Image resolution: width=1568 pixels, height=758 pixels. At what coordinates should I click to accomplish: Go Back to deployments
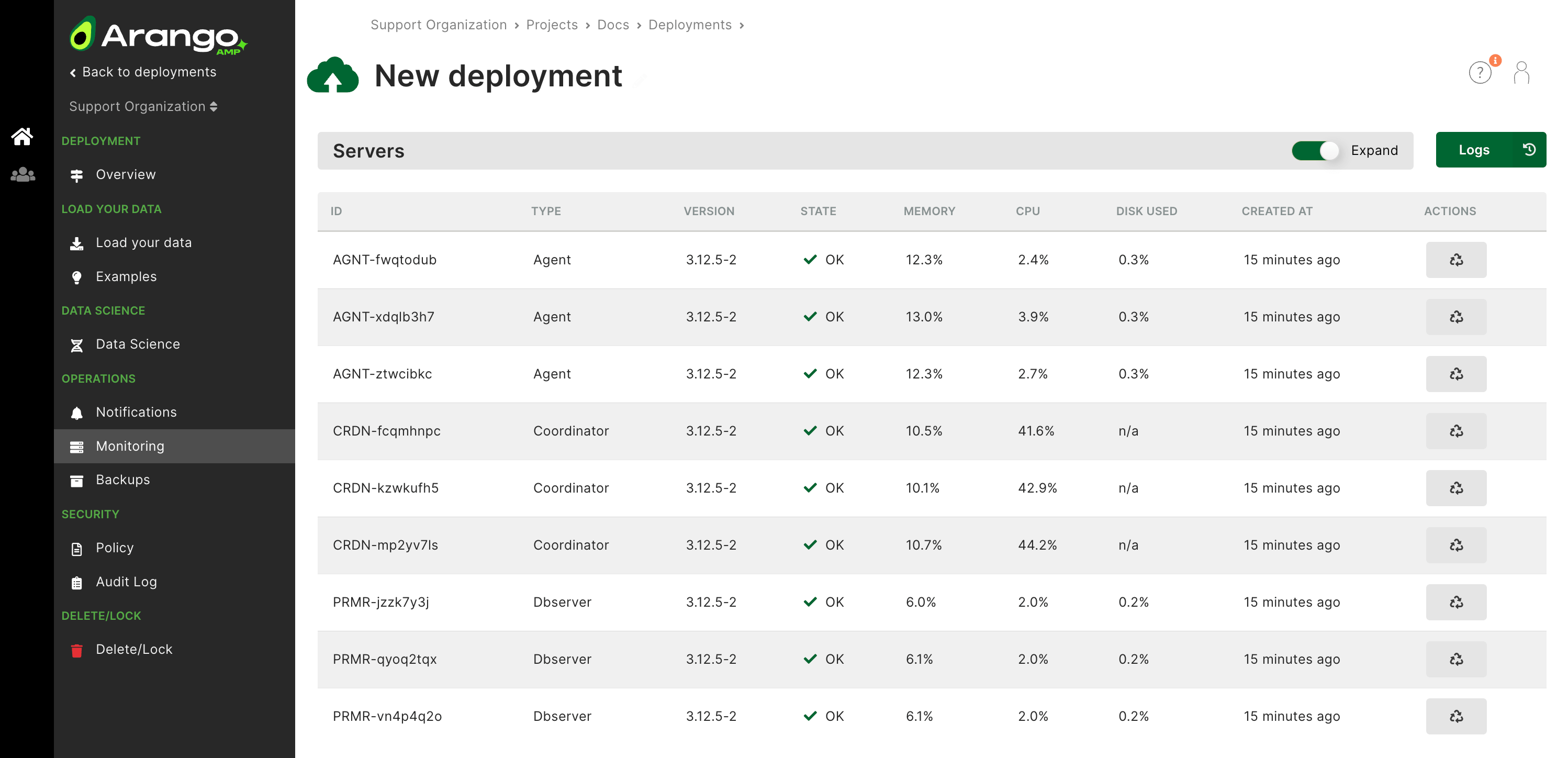(x=143, y=72)
